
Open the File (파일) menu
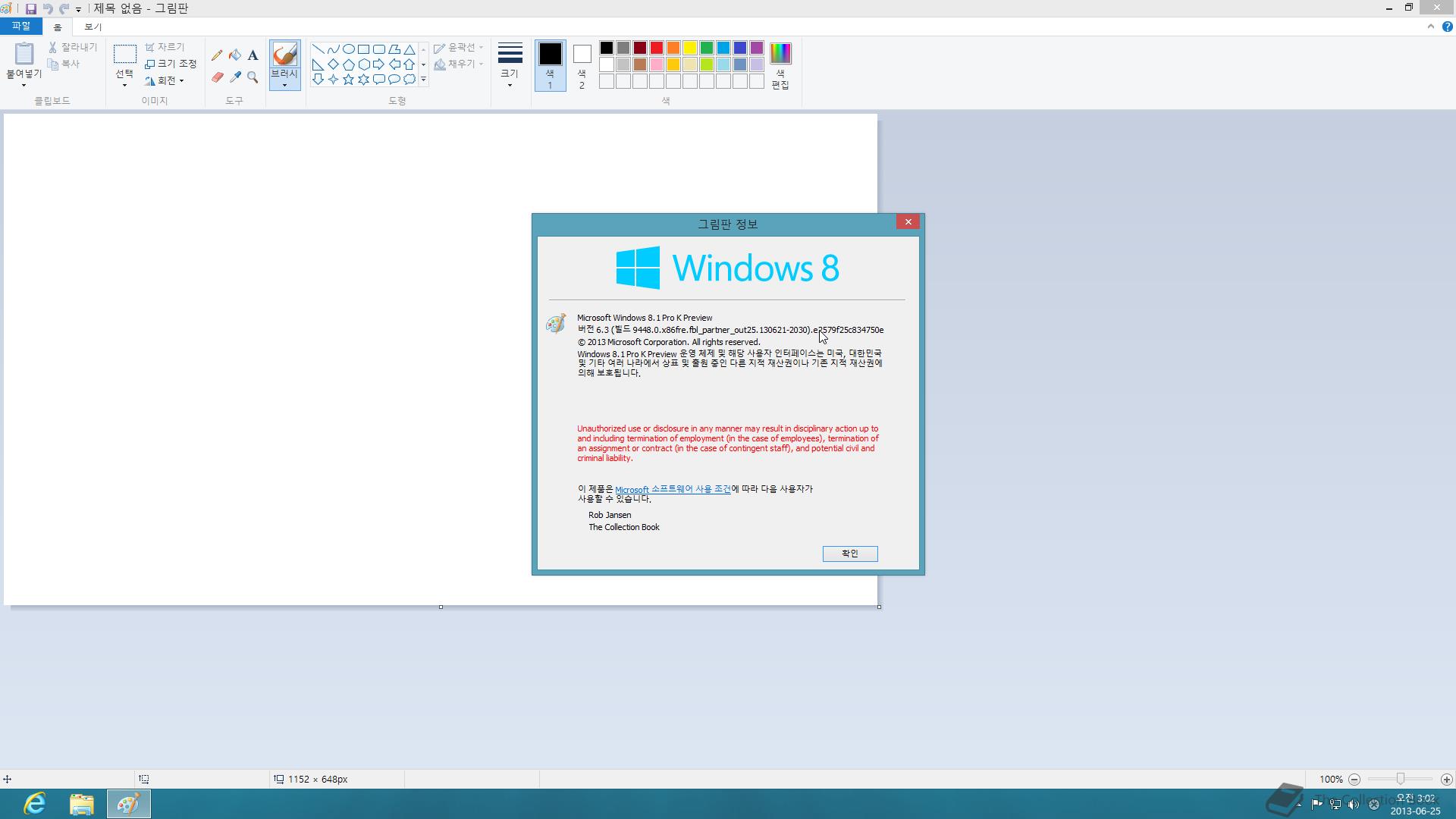[21, 26]
